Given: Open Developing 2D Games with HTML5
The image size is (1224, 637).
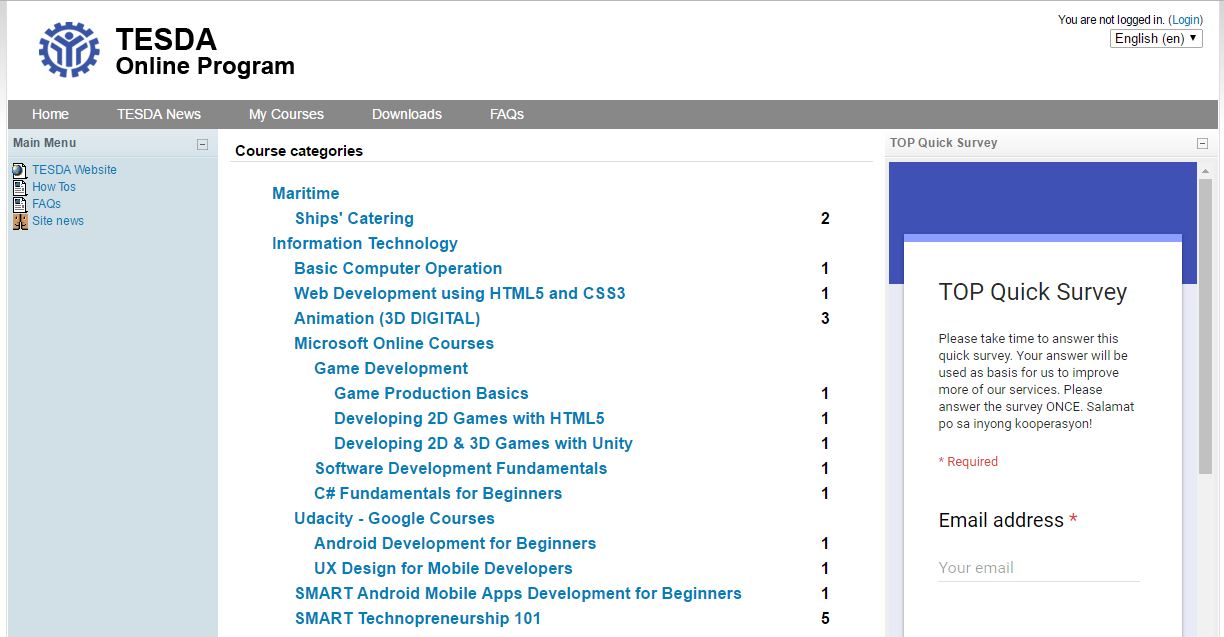Looking at the screenshot, I should 469,418.
